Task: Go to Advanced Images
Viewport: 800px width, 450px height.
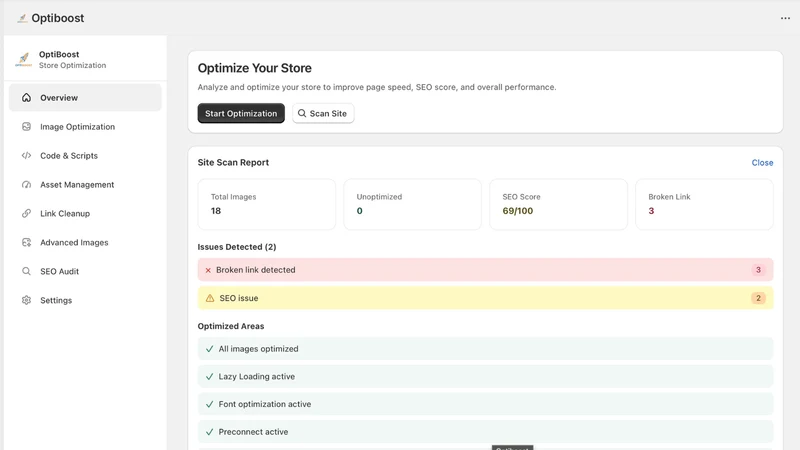Action: pyautogui.click(x=85, y=242)
